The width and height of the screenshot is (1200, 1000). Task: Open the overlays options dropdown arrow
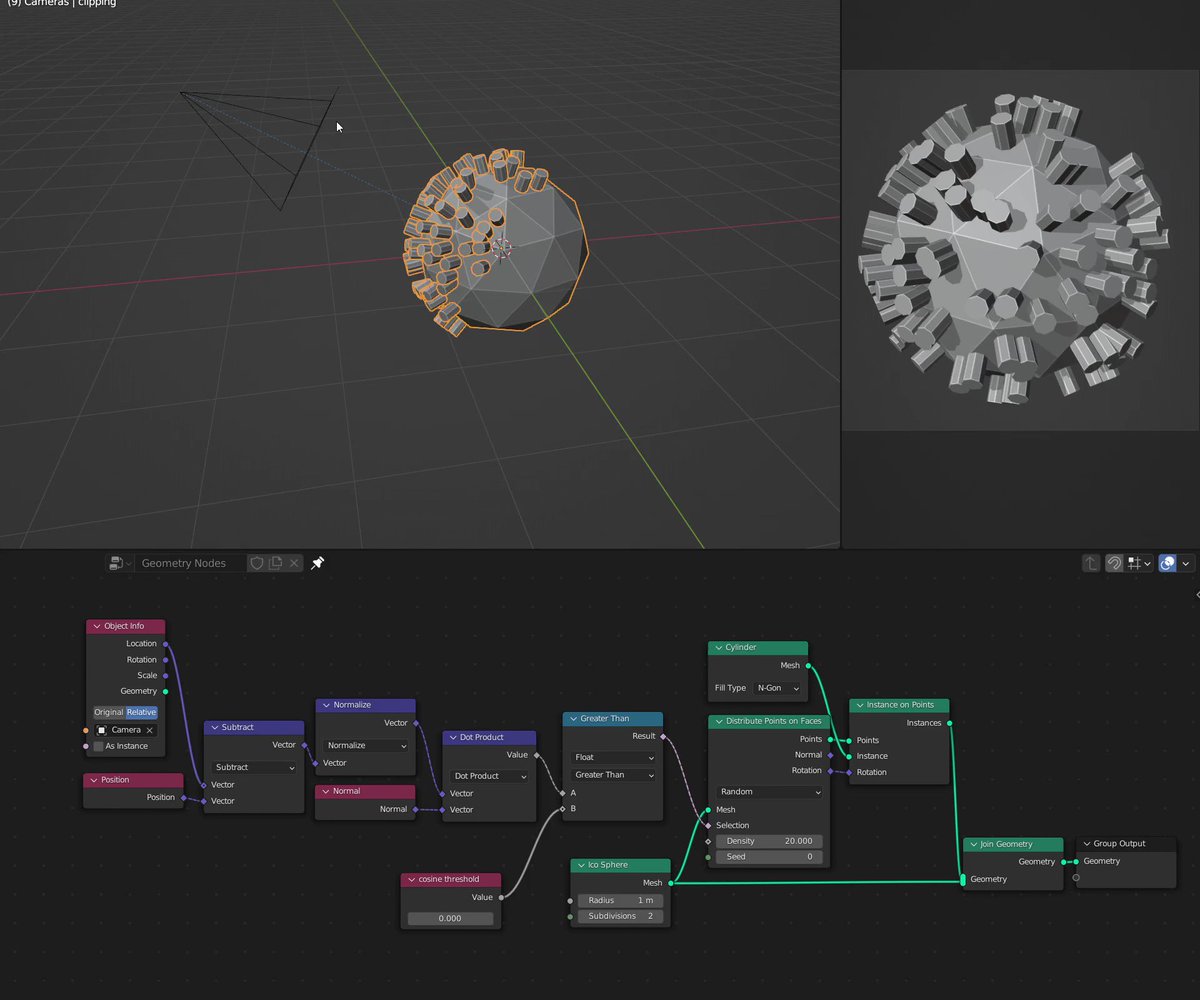pos(1186,563)
